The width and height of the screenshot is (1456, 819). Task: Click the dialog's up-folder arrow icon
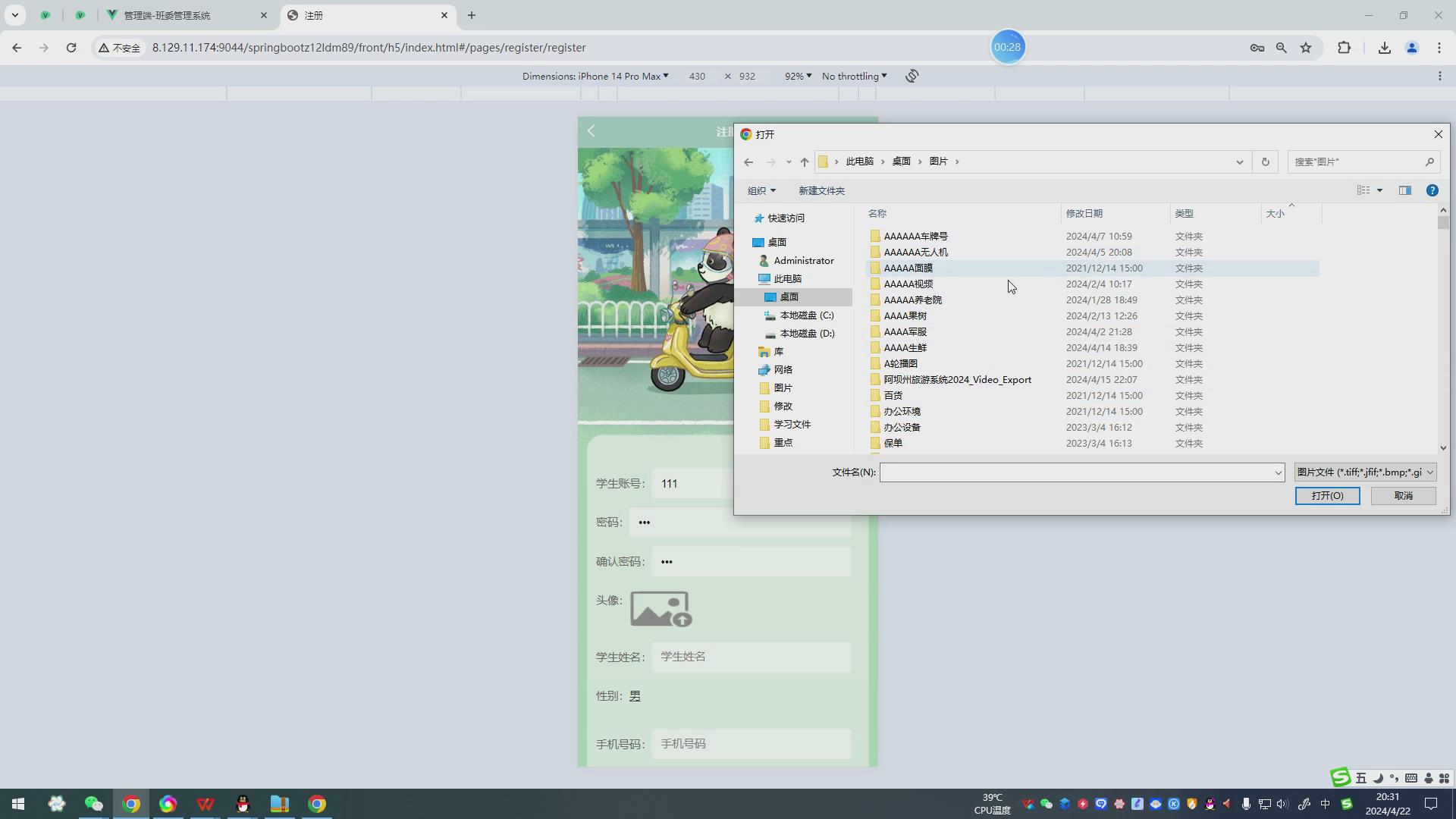(x=805, y=162)
